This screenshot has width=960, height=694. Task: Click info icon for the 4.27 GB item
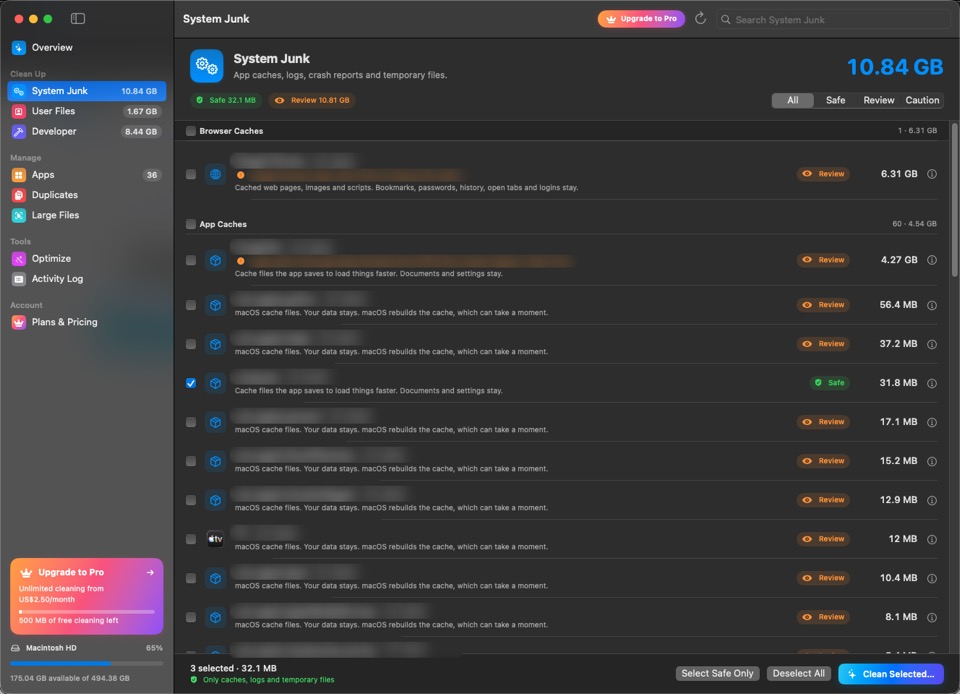point(932,260)
